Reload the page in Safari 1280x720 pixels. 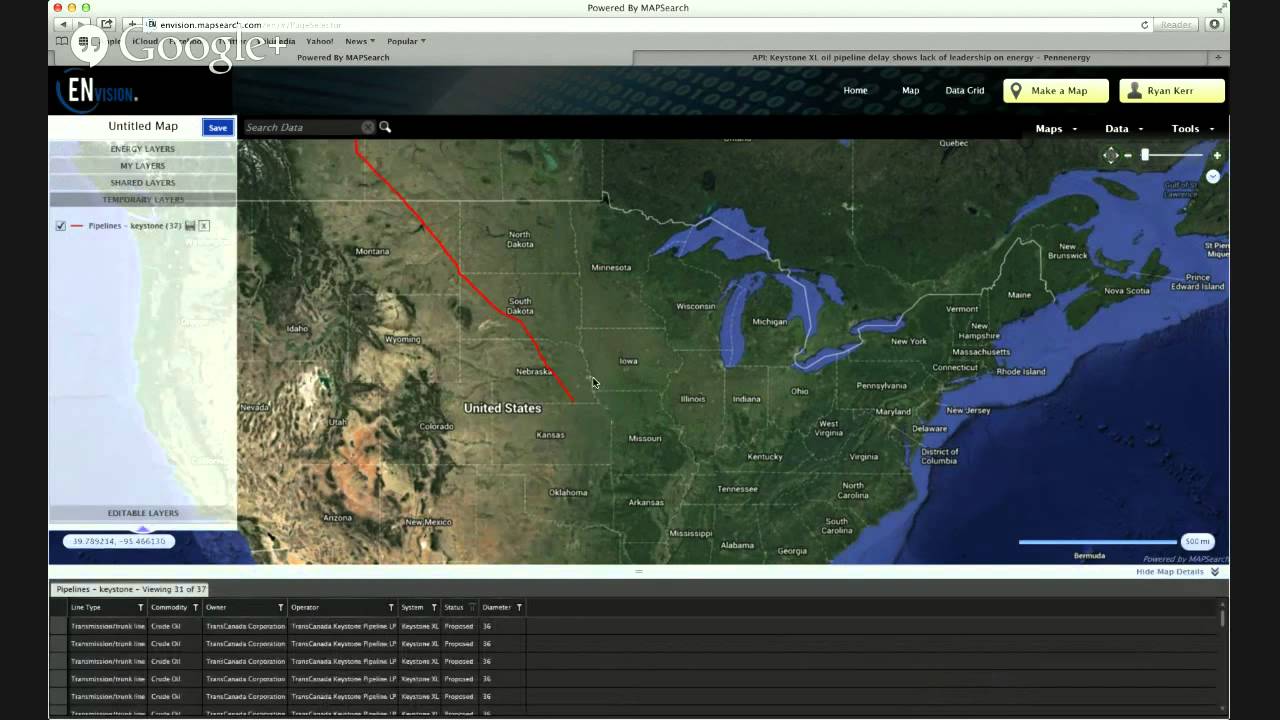tap(1145, 25)
